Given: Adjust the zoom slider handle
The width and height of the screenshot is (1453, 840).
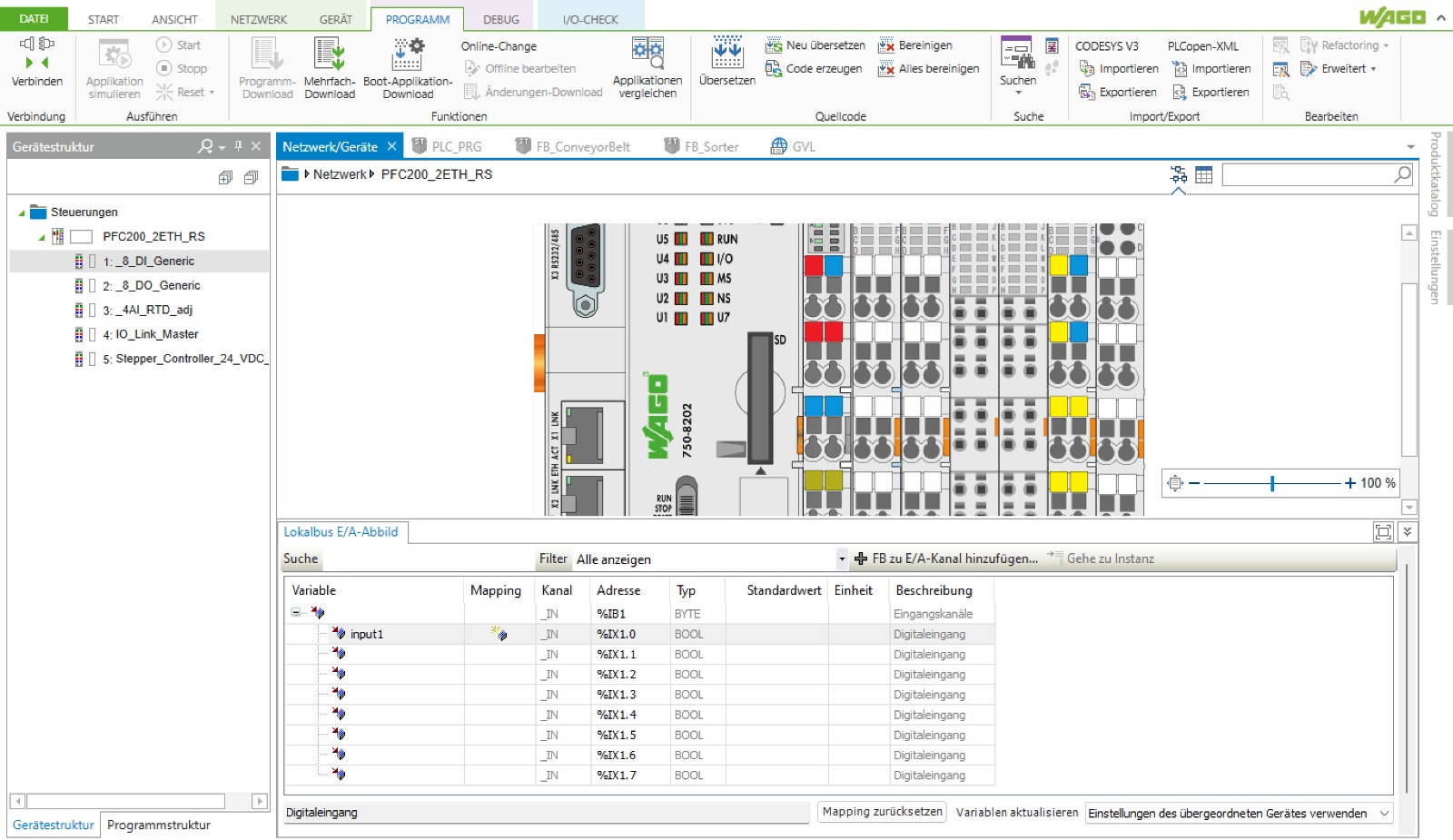Looking at the screenshot, I should tap(1272, 483).
